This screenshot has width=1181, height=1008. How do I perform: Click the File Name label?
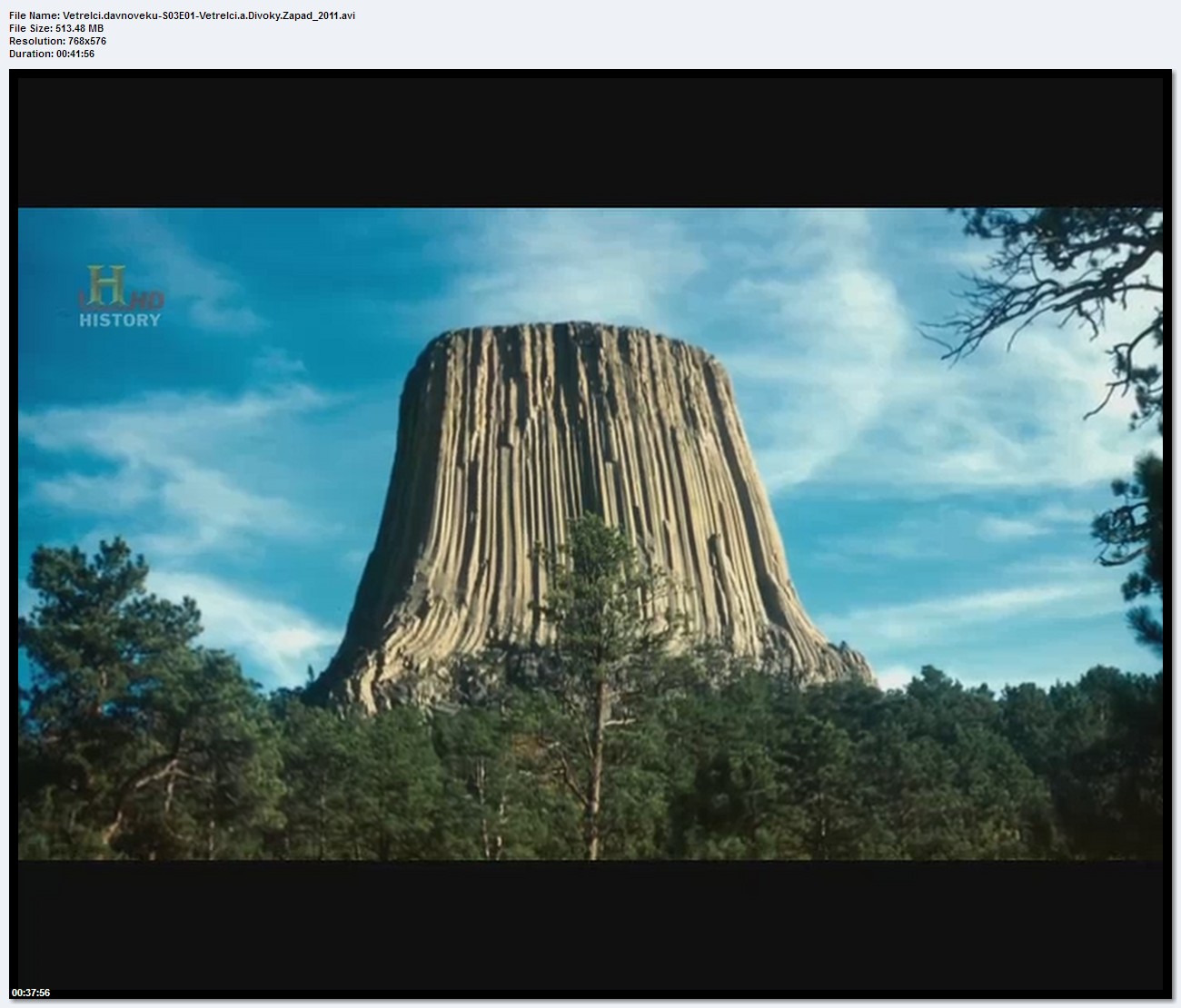[x=35, y=16]
